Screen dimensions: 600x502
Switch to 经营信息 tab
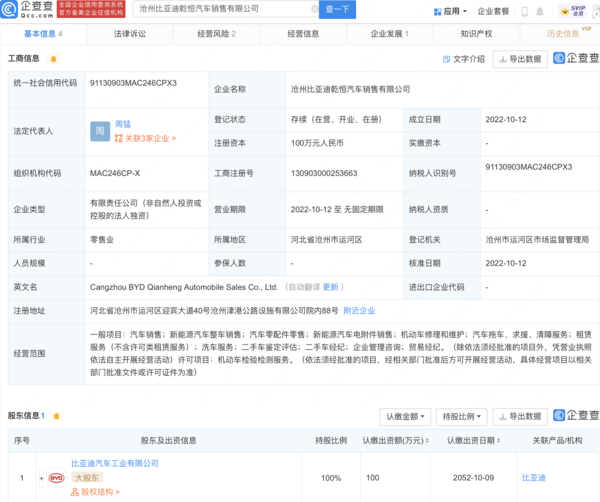303,34
